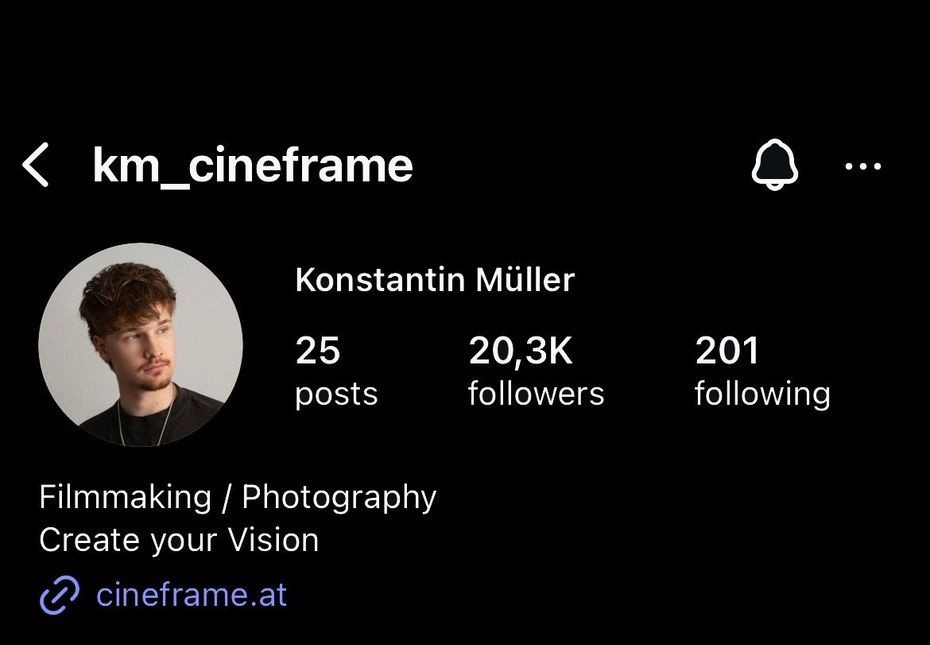Click the 201 following number
This screenshot has height=645, width=930.
coord(727,351)
